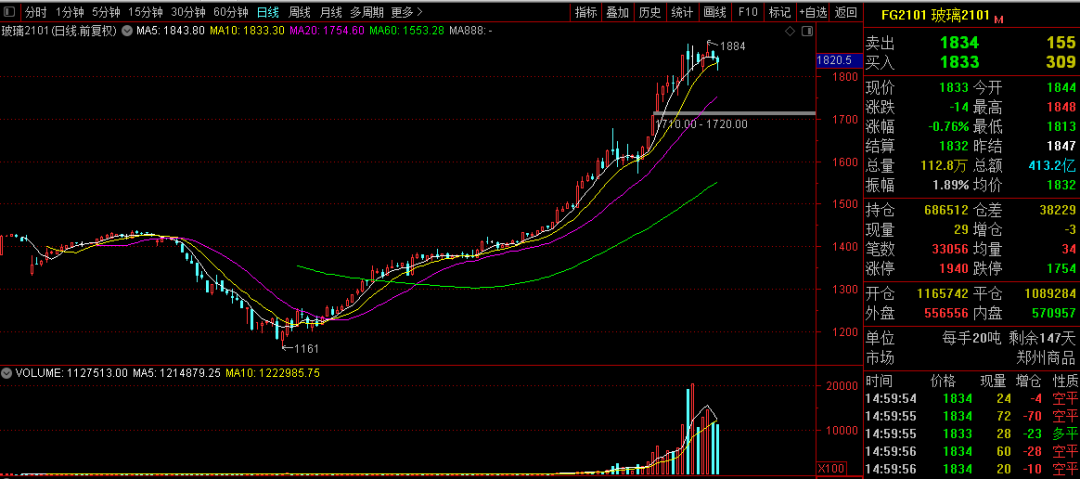The height and width of the screenshot is (479, 1080).
Task: Click volume MA5: 1214879.25 label
Action: click(177, 373)
